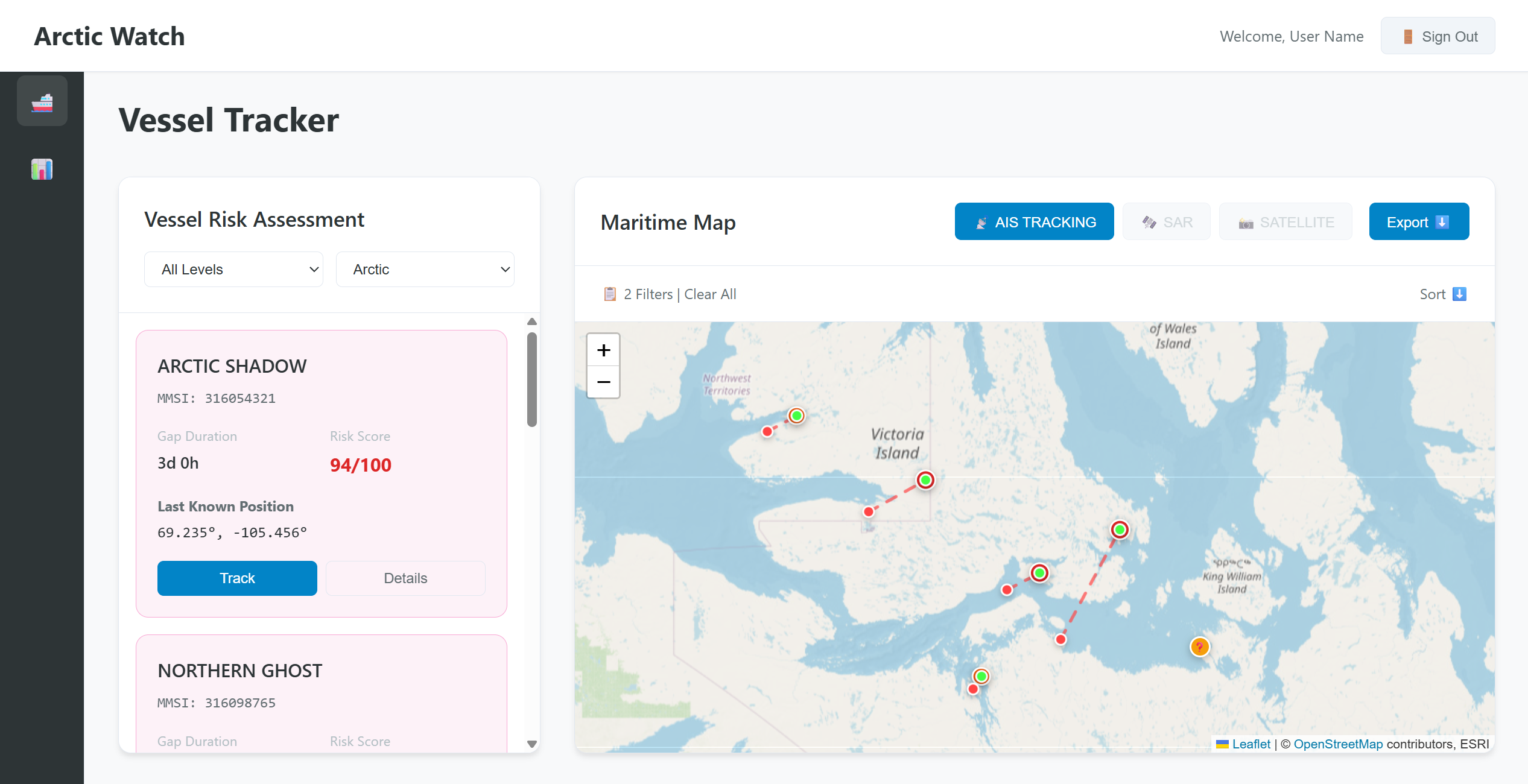The width and height of the screenshot is (1528, 784).
Task: Zoom in the map with plus button
Action: tap(603, 350)
